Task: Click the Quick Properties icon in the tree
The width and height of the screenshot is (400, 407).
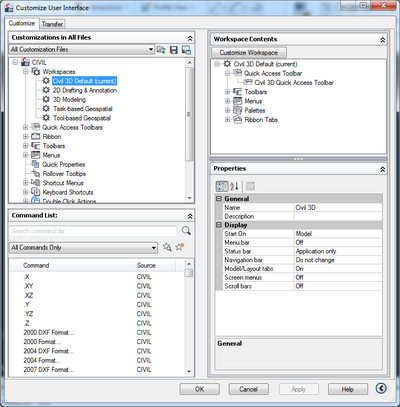Action: coord(35,164)
